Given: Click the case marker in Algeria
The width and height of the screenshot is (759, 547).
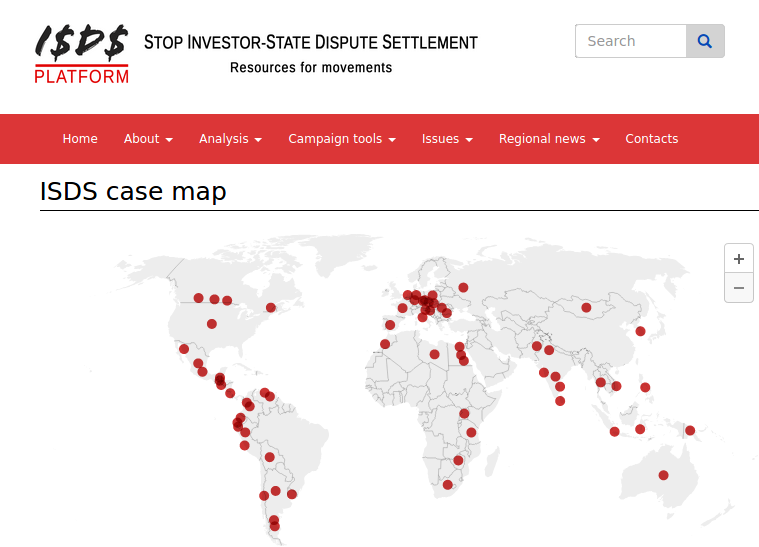Looking at the screenshot, I should click(434, 354).
